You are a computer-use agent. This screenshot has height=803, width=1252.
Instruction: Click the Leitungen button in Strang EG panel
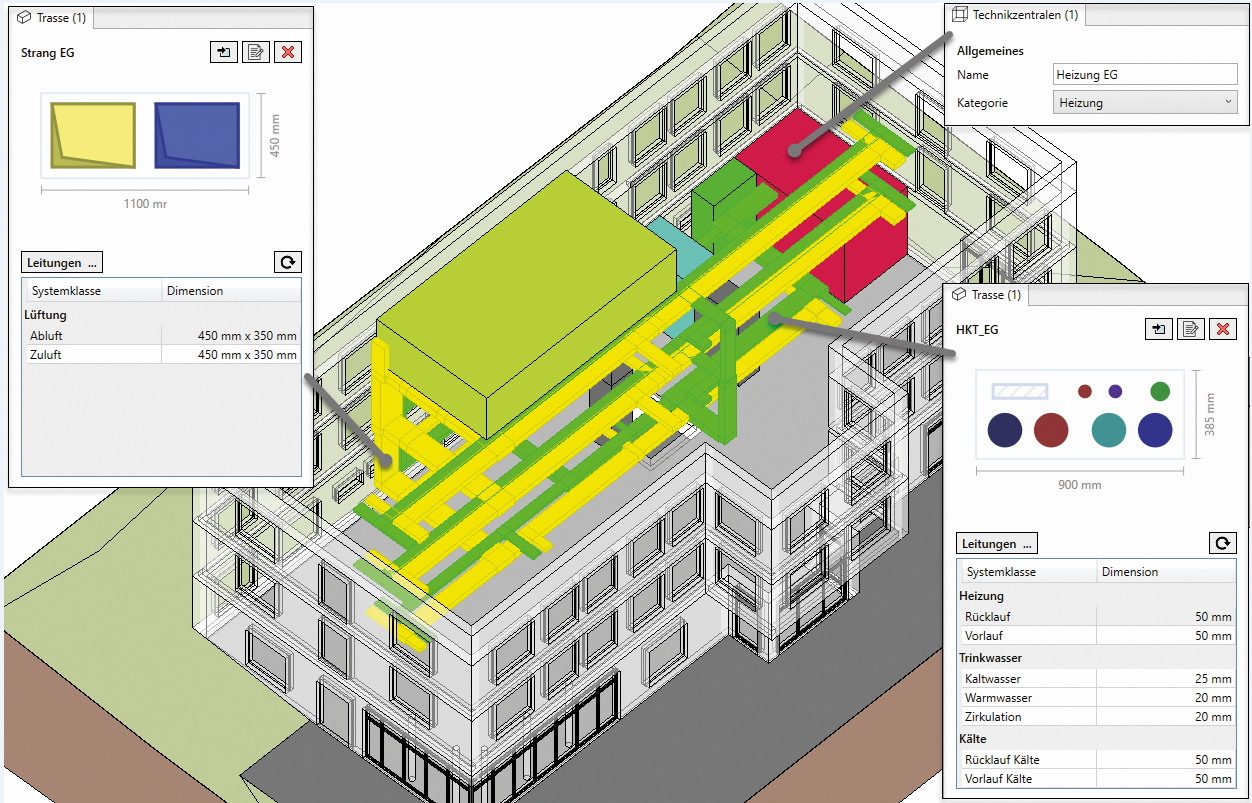tap(62, 263)
